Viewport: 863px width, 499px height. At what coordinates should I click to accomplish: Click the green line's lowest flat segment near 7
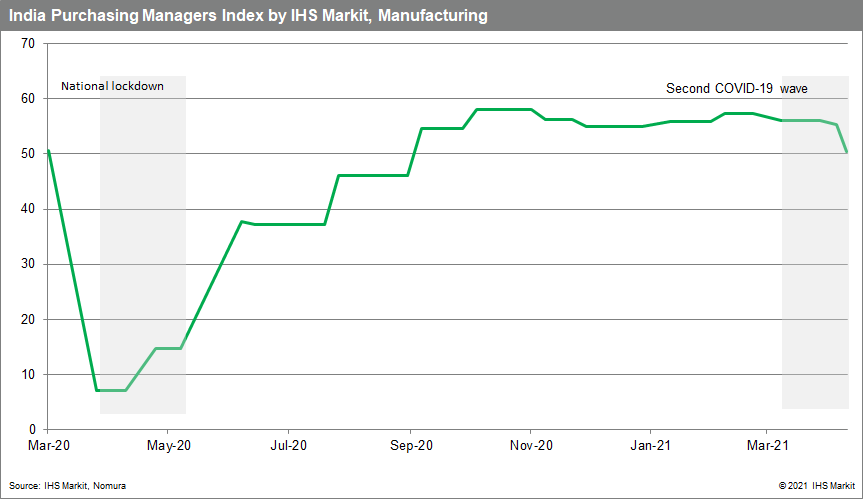pyautogui.click(x=110, y=390)
